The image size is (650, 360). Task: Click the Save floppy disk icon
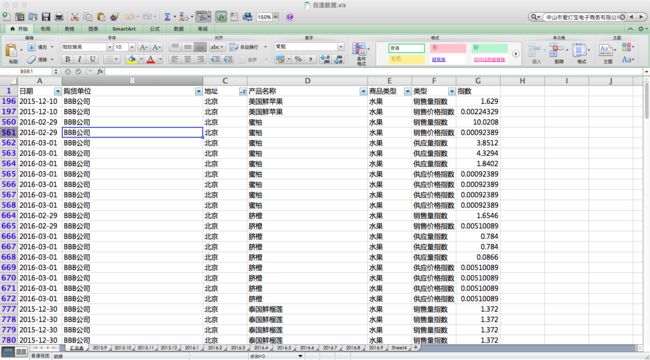[46, 17]
